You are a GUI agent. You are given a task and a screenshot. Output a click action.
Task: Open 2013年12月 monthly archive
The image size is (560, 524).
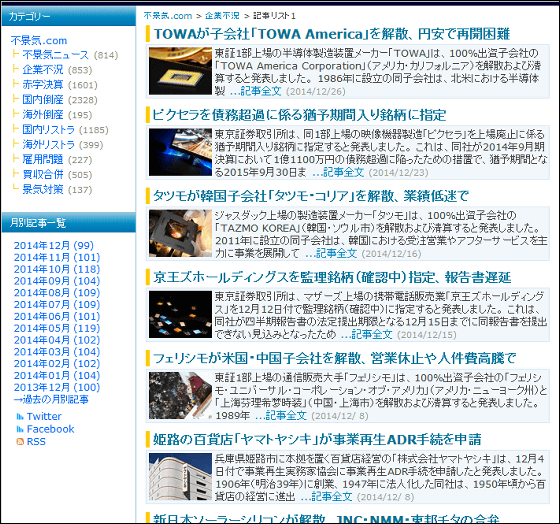coord(57,387)
